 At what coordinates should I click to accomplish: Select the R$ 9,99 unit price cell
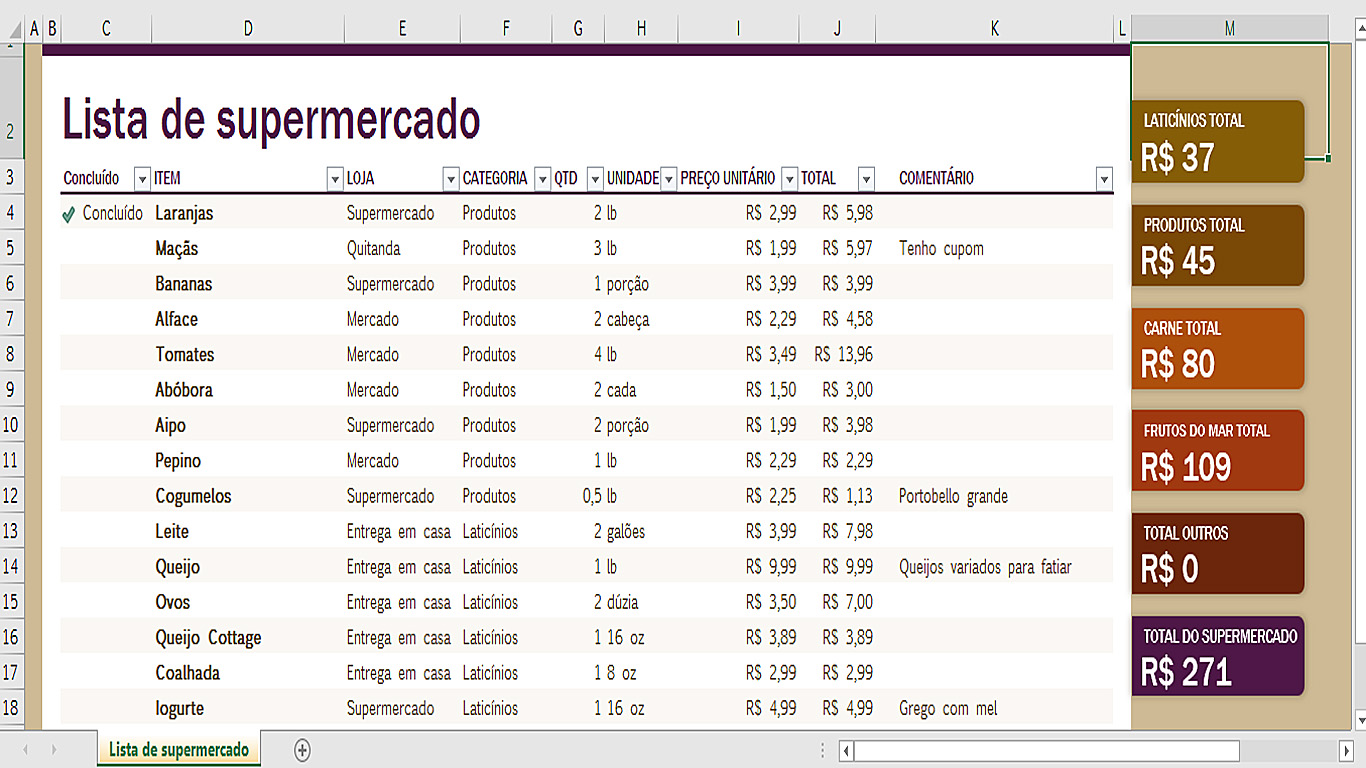pyautogui.click(x=739, y=567)
